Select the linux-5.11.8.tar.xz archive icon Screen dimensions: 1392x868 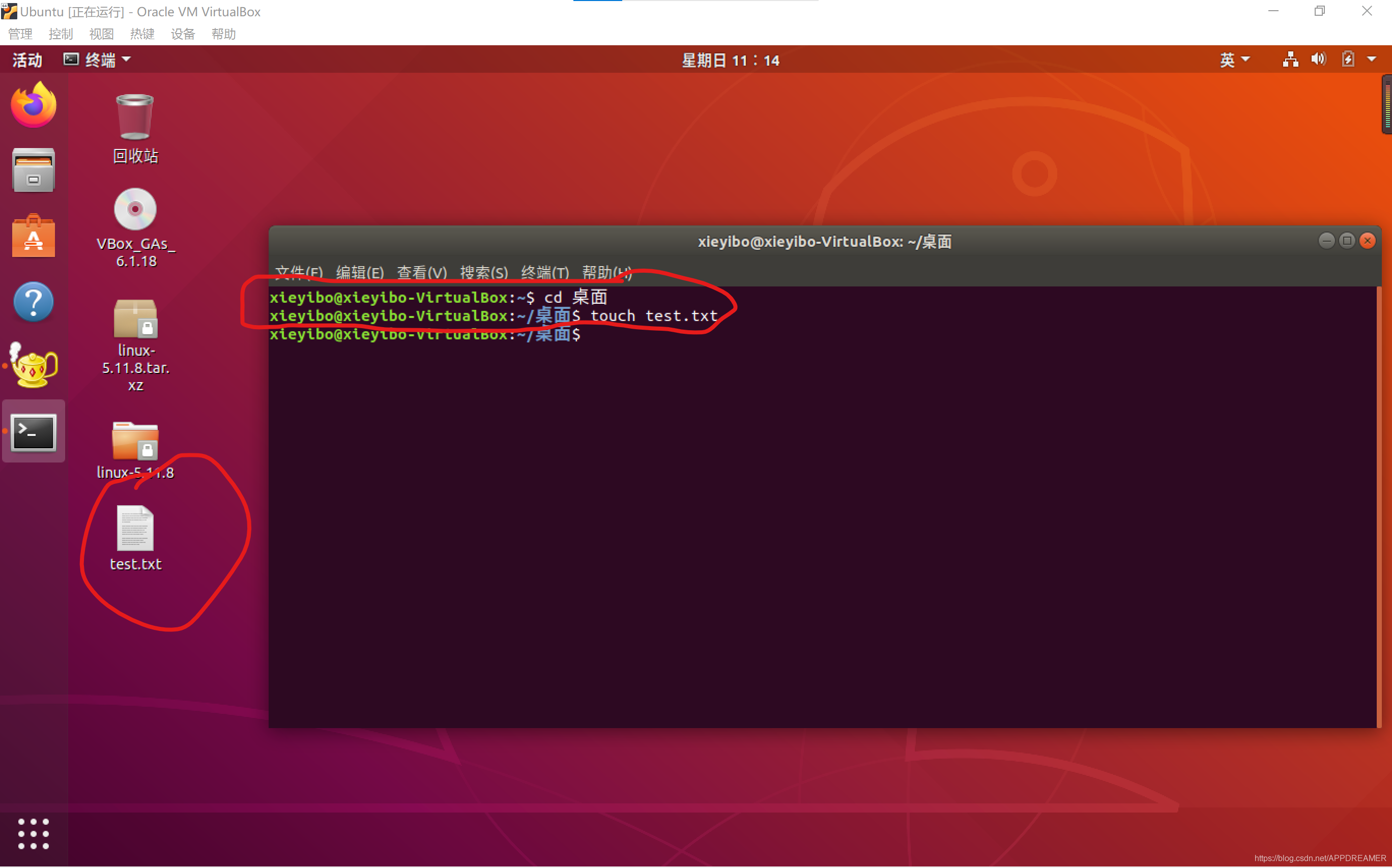pos(135,345)
